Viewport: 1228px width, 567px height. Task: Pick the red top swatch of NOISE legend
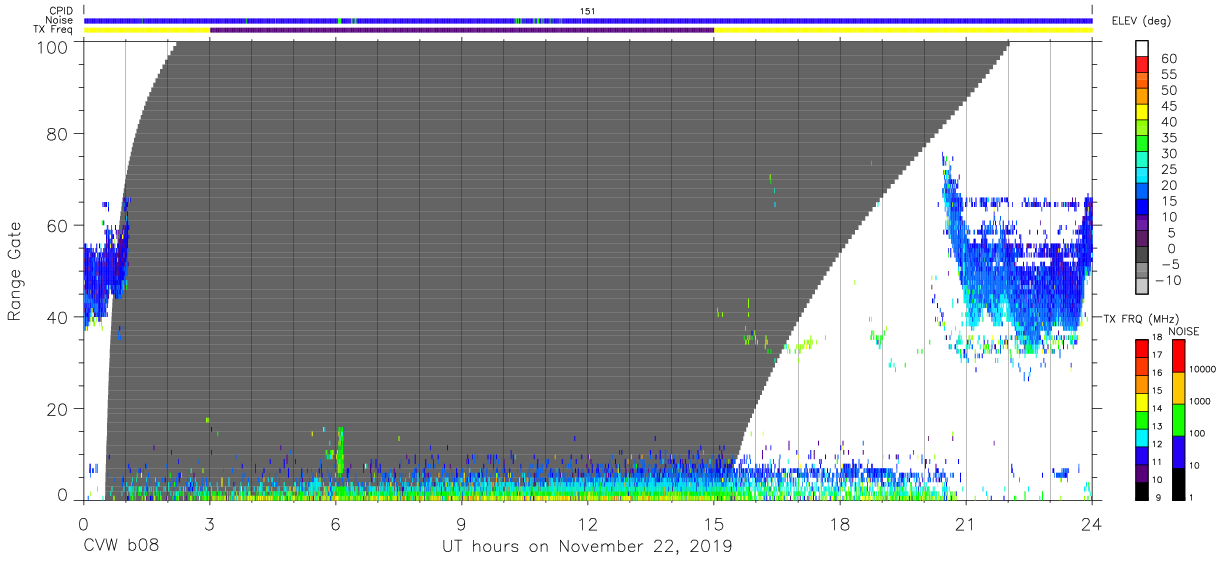(1177, 355)
